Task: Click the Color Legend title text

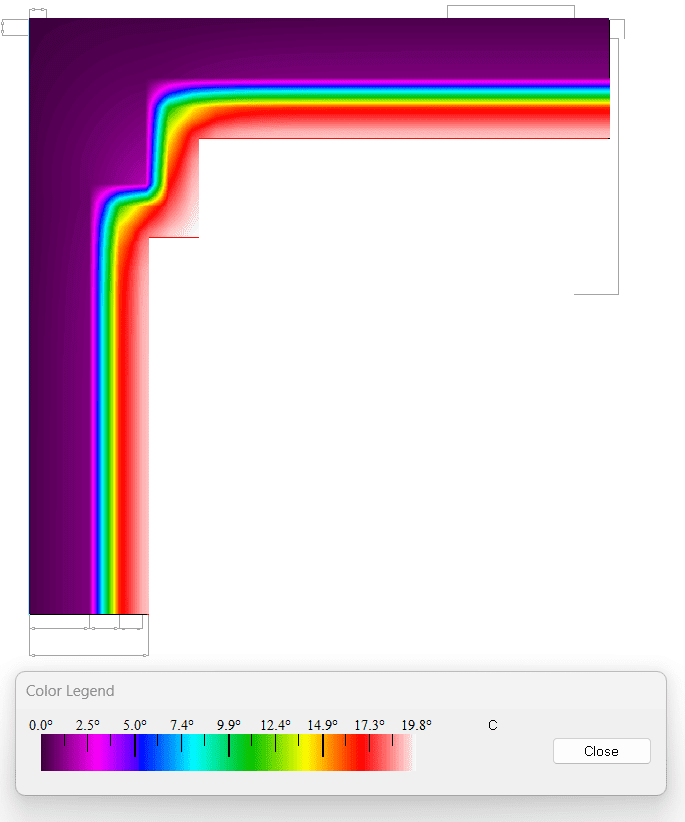Action: point(70,691)
